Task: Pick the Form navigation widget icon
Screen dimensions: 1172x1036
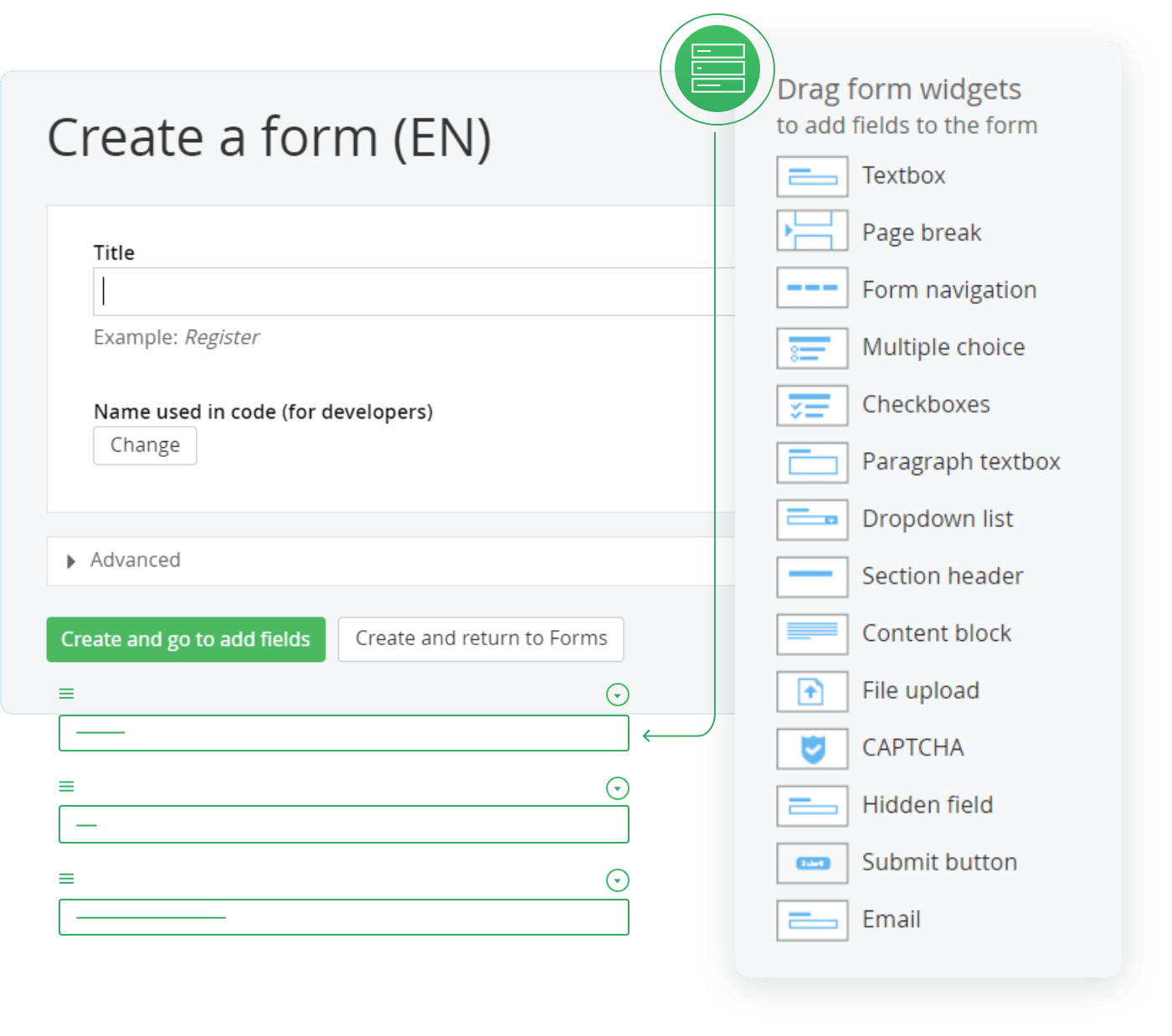Action: (812, 288)
